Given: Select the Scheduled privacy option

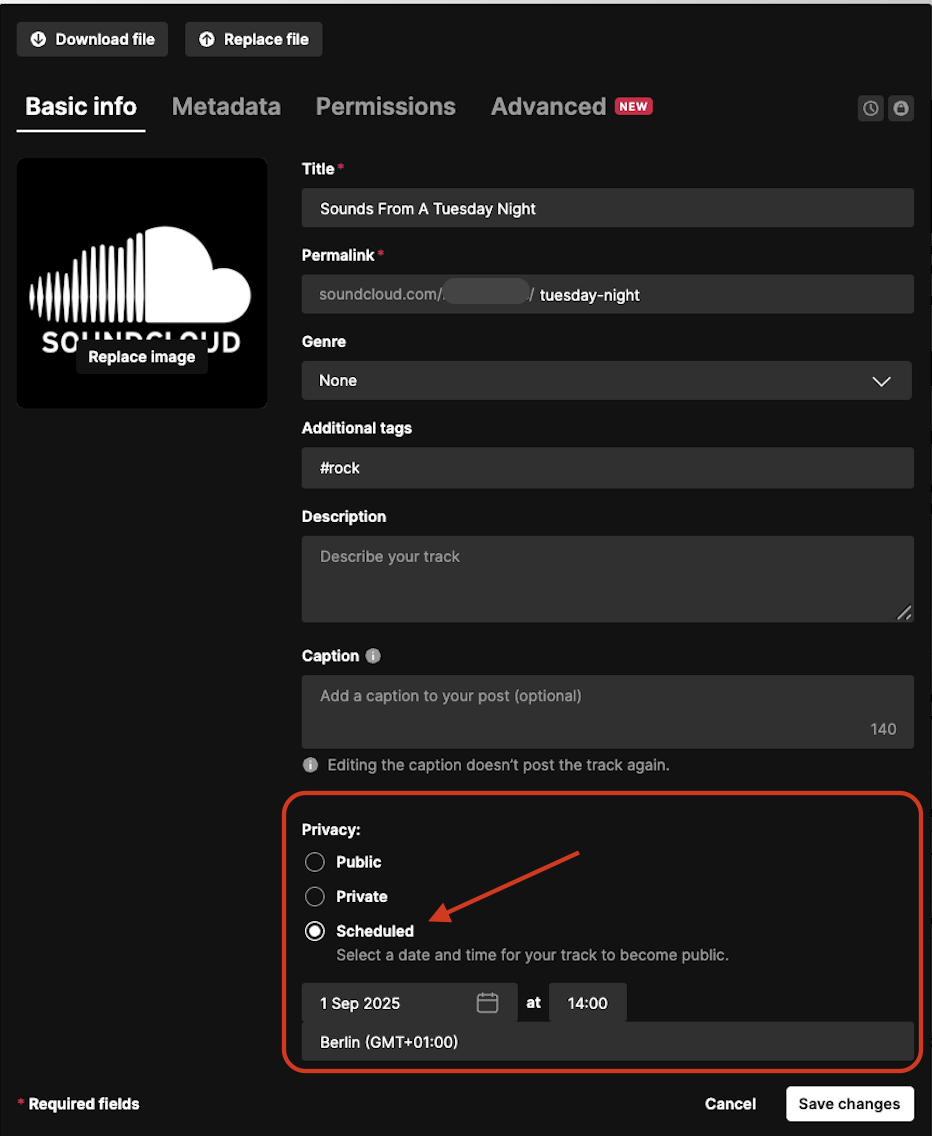Looking at the screenshot, I should coord(315,931).
